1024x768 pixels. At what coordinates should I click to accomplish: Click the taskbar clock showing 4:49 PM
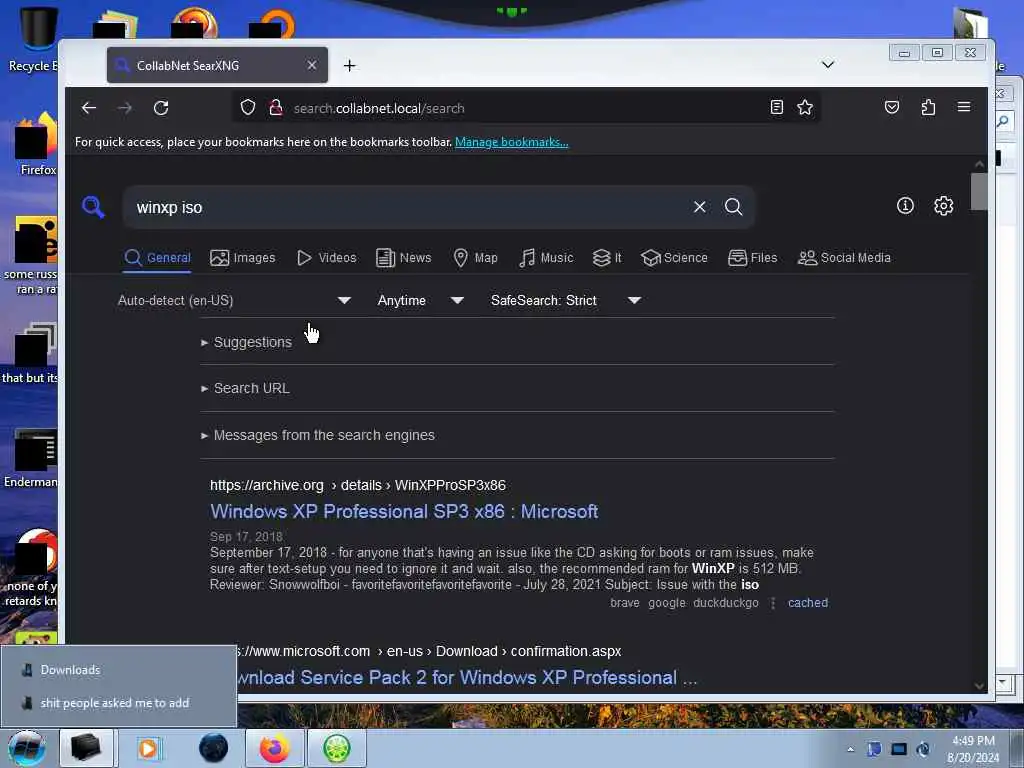(973, 749)
